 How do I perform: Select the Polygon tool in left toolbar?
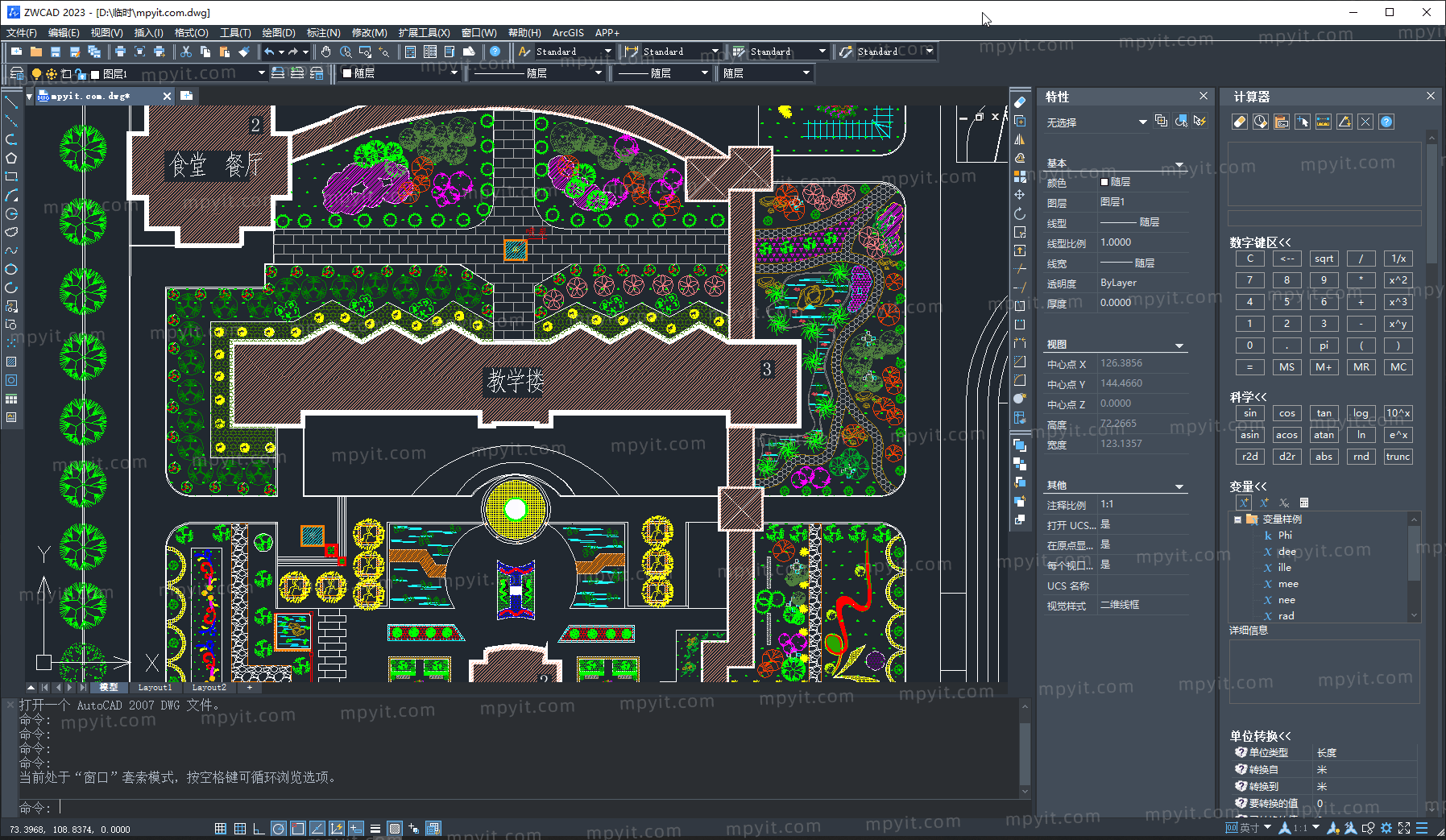click(x=11, y=158)
